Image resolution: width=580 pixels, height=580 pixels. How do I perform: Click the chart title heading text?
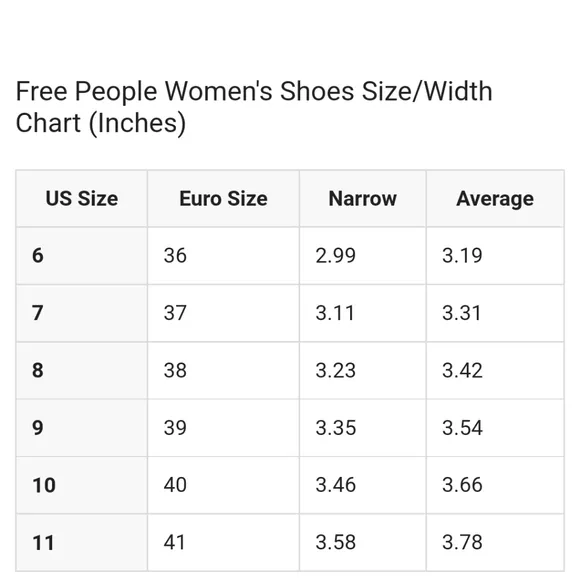click(254, 107)
